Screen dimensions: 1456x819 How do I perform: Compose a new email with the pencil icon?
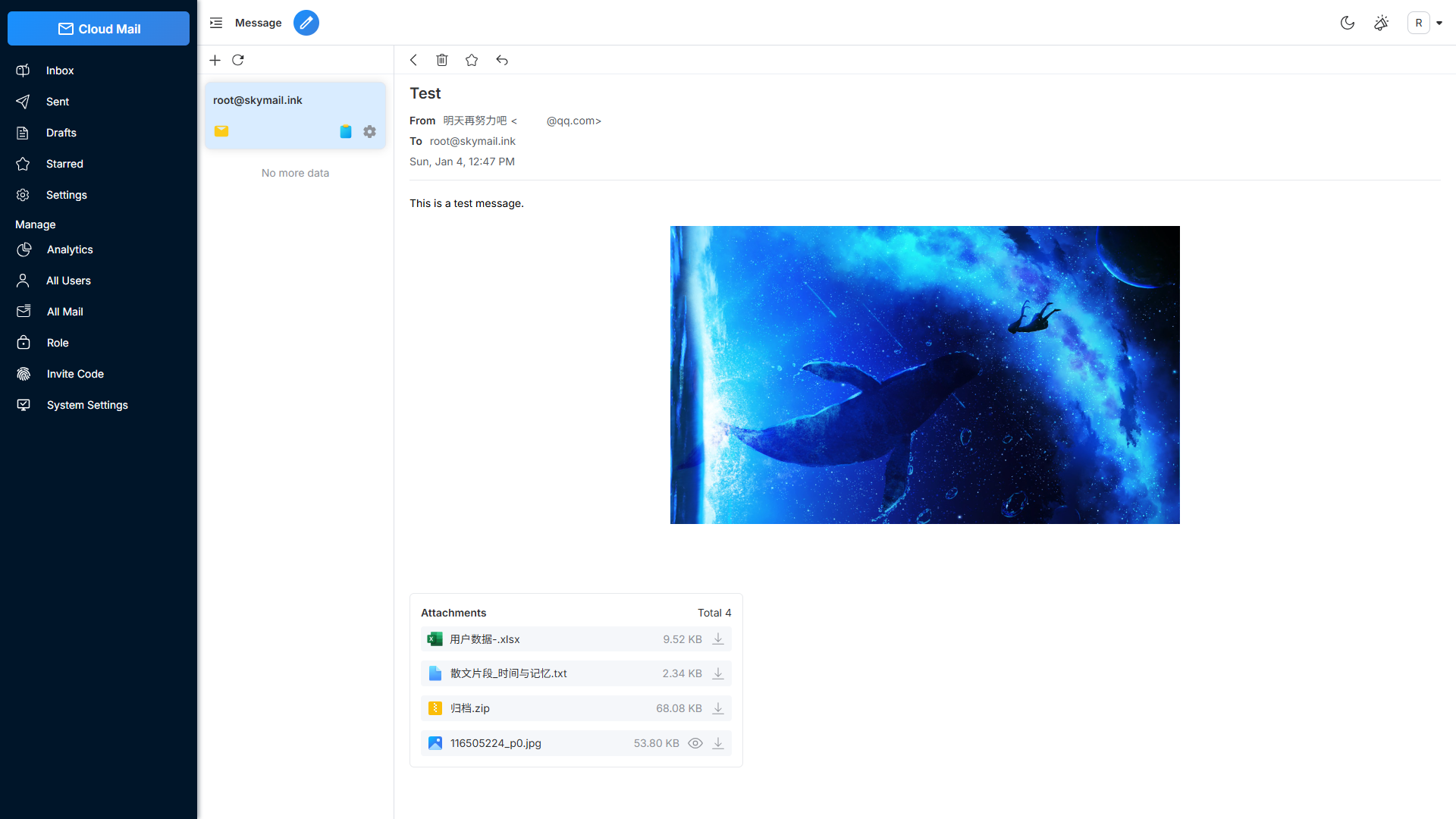point(306,23)
